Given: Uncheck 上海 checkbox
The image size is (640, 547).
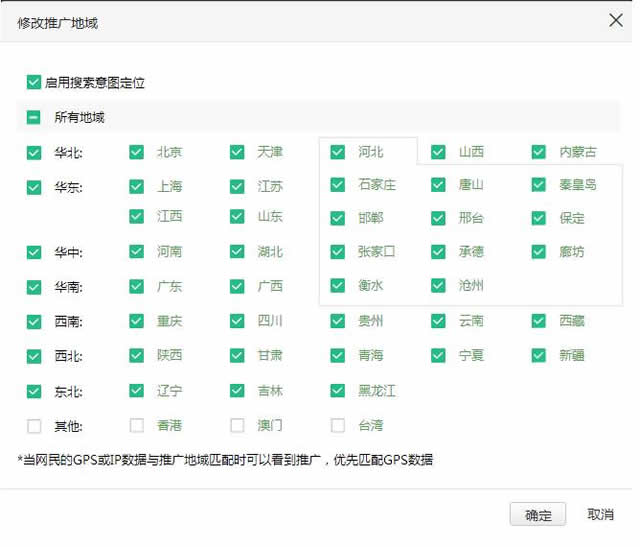Looking at the screenshot, I should click(x=137, y=186).
